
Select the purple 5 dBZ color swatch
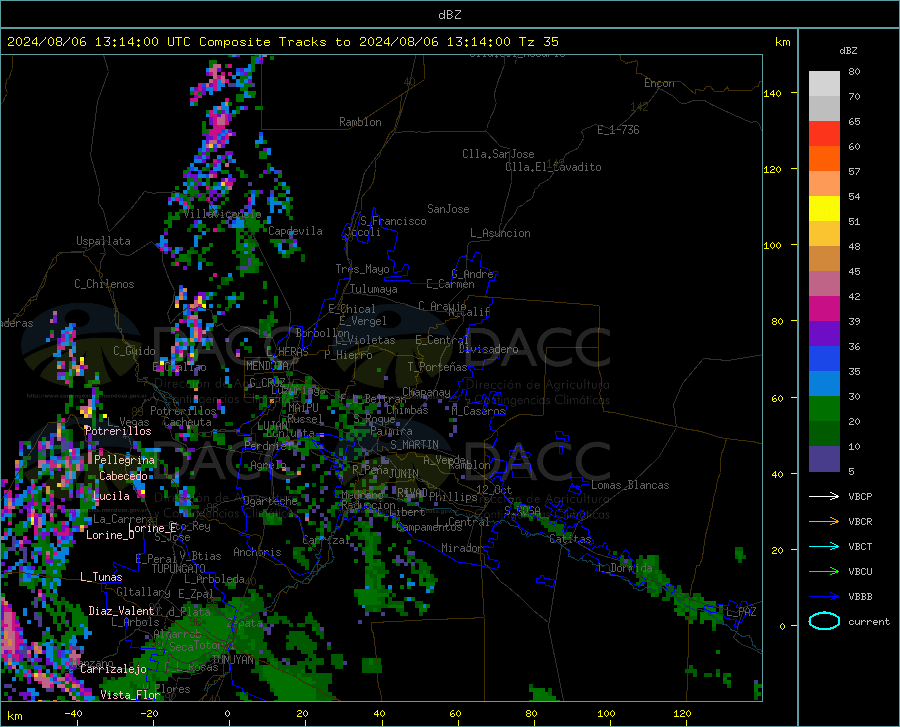[824, 459]
